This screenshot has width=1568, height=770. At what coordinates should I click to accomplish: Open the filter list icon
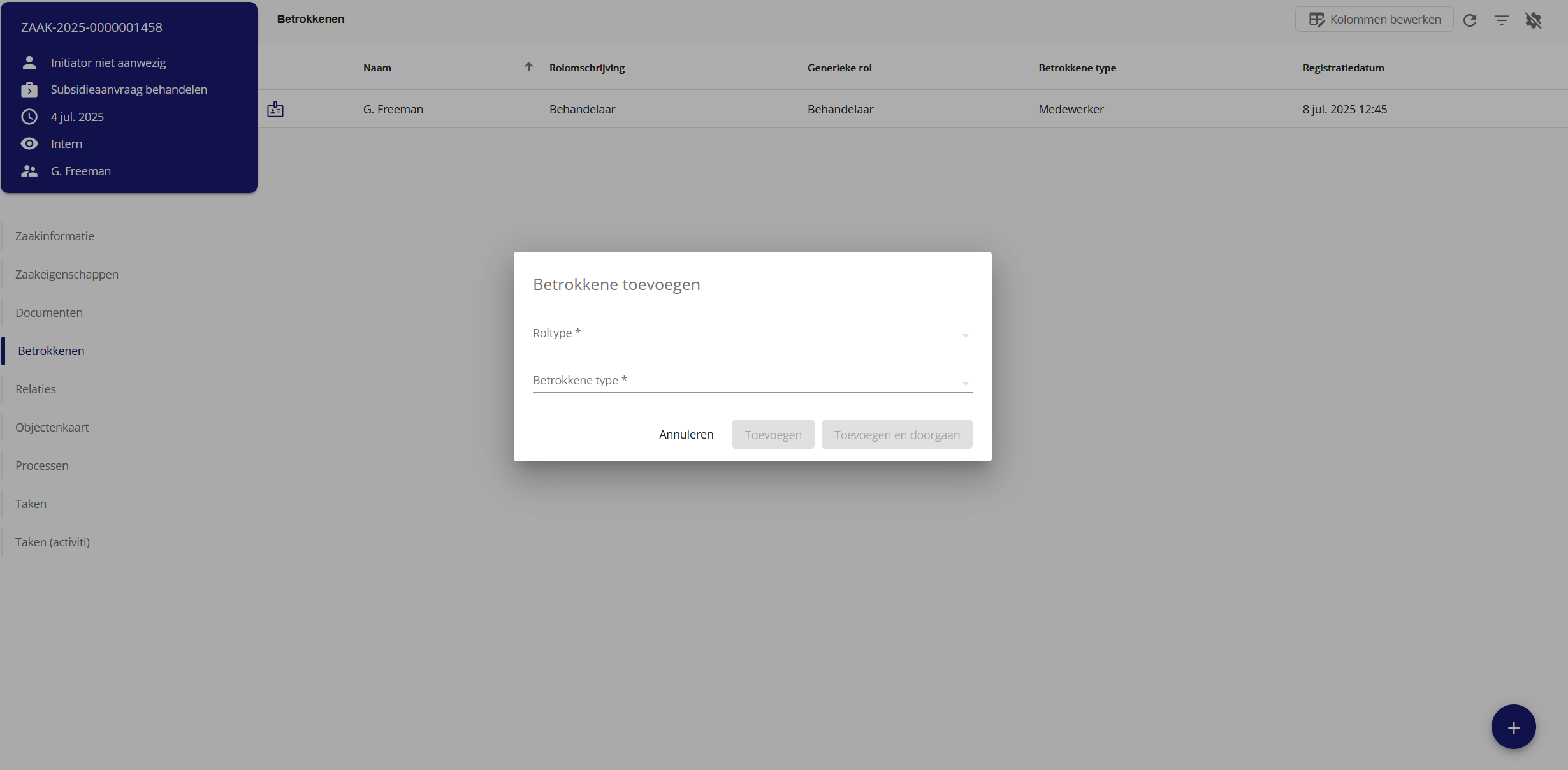pyautogui.click(x=1502, y=20)
